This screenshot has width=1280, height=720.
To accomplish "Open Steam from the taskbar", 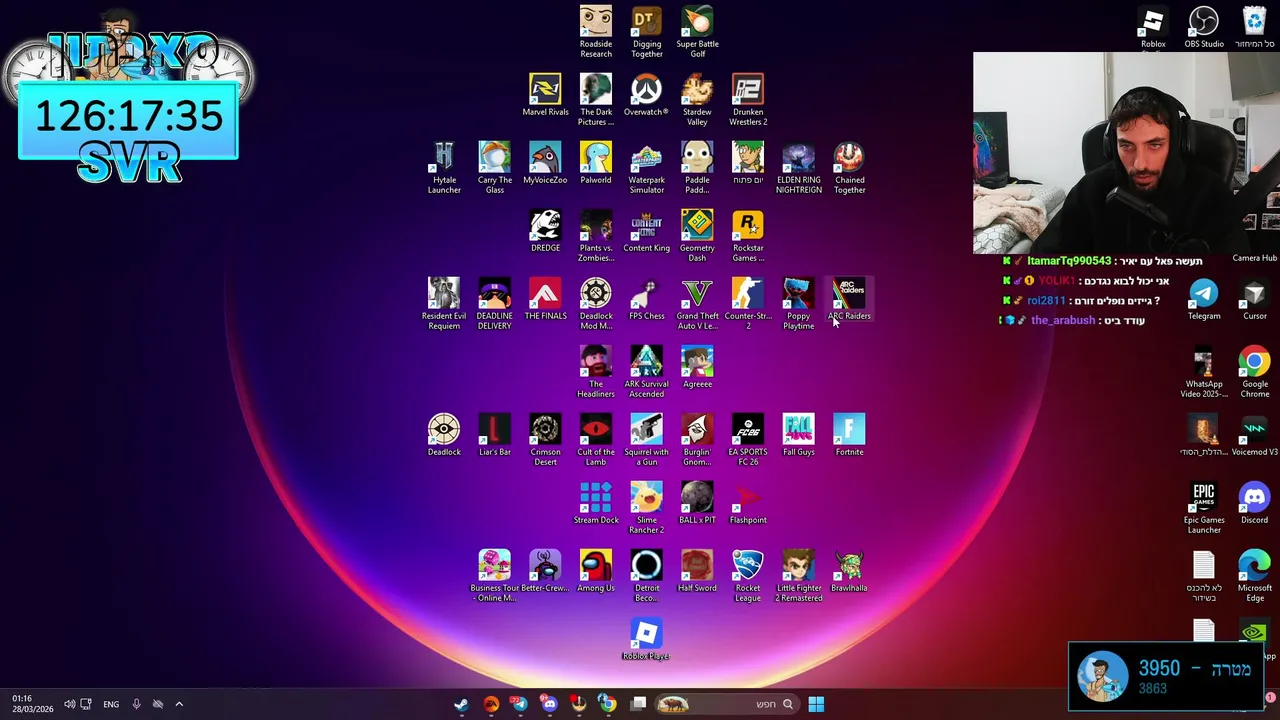I will 461,704.
